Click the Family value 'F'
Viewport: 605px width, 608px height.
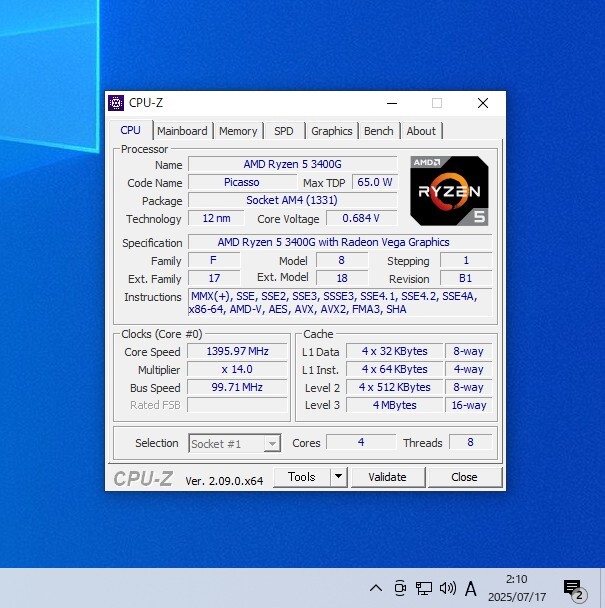tap(214, 260)
